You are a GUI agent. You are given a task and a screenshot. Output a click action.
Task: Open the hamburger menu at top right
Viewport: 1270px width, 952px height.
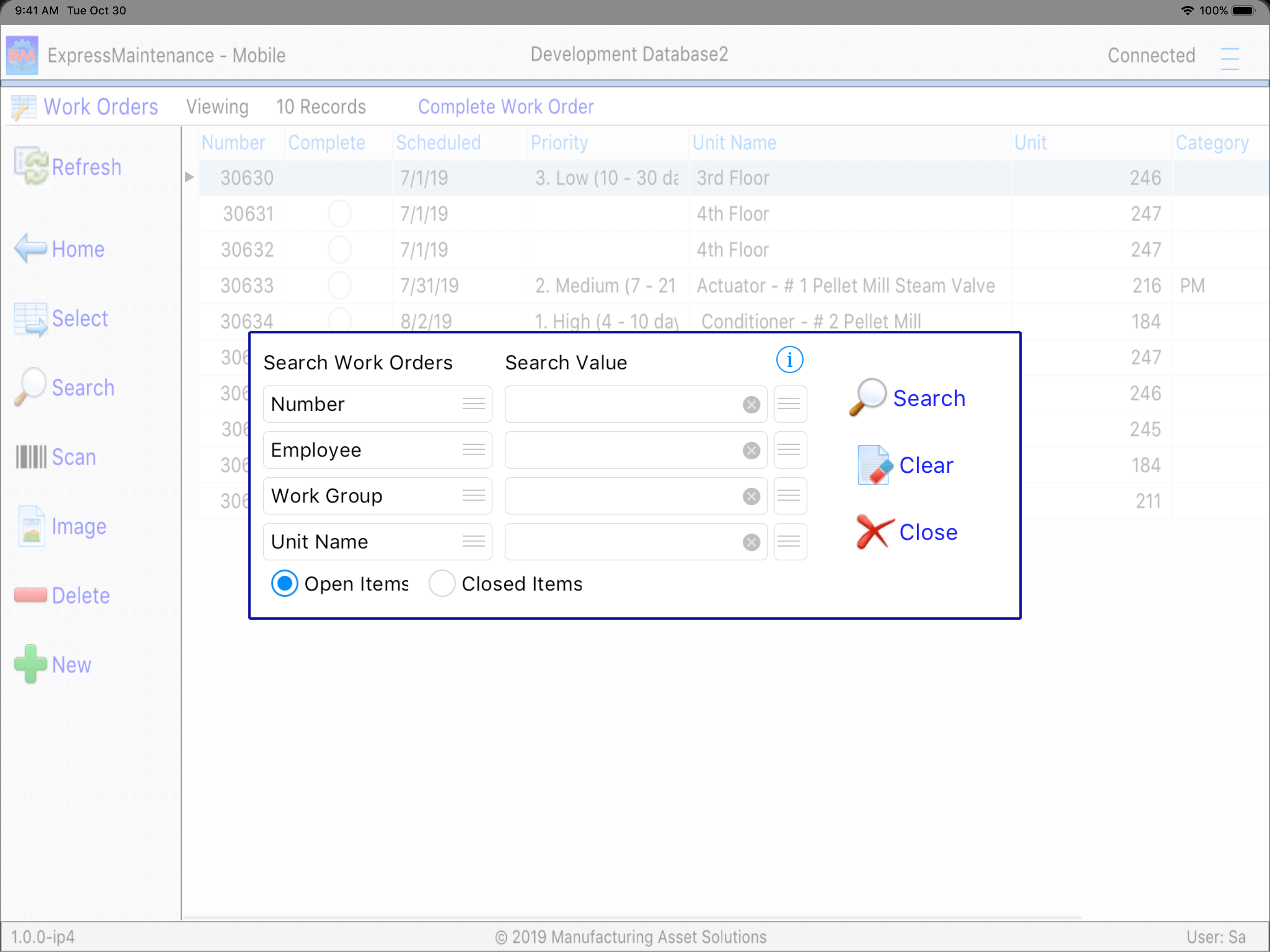coord(1230,58)
